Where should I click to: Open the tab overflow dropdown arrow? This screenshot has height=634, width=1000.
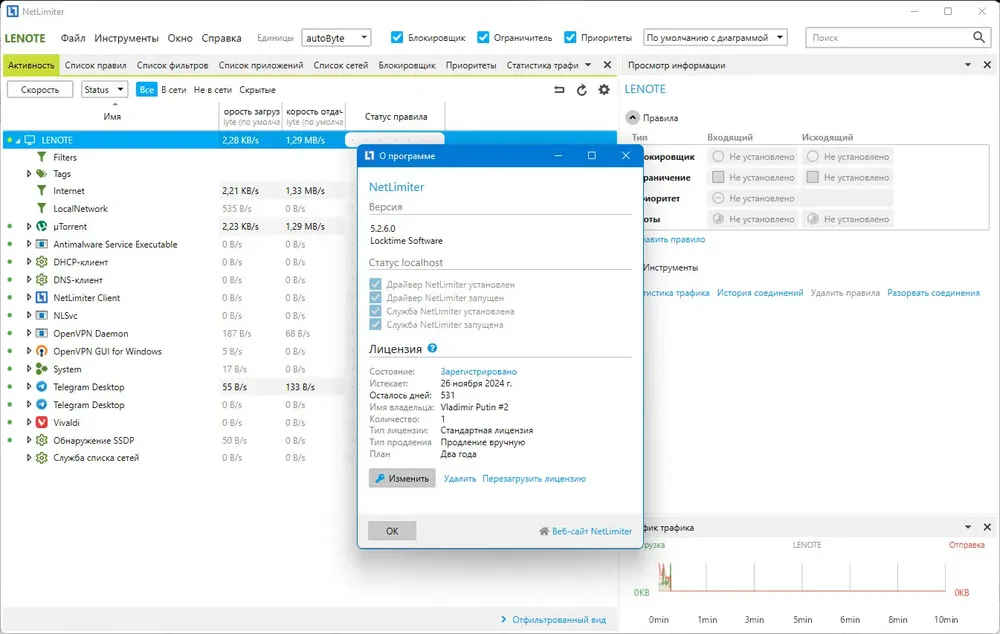tap(588, 65)
